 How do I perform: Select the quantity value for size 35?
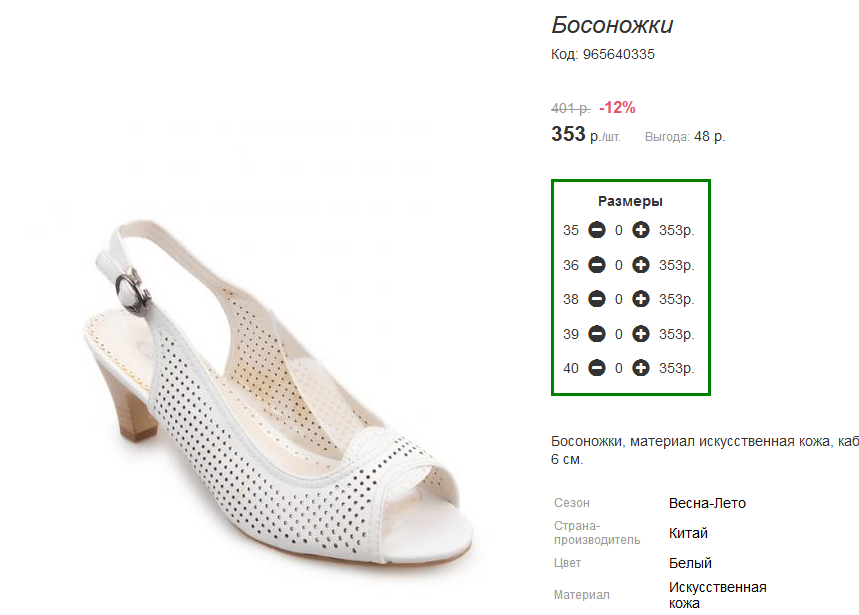coord(619,231)
